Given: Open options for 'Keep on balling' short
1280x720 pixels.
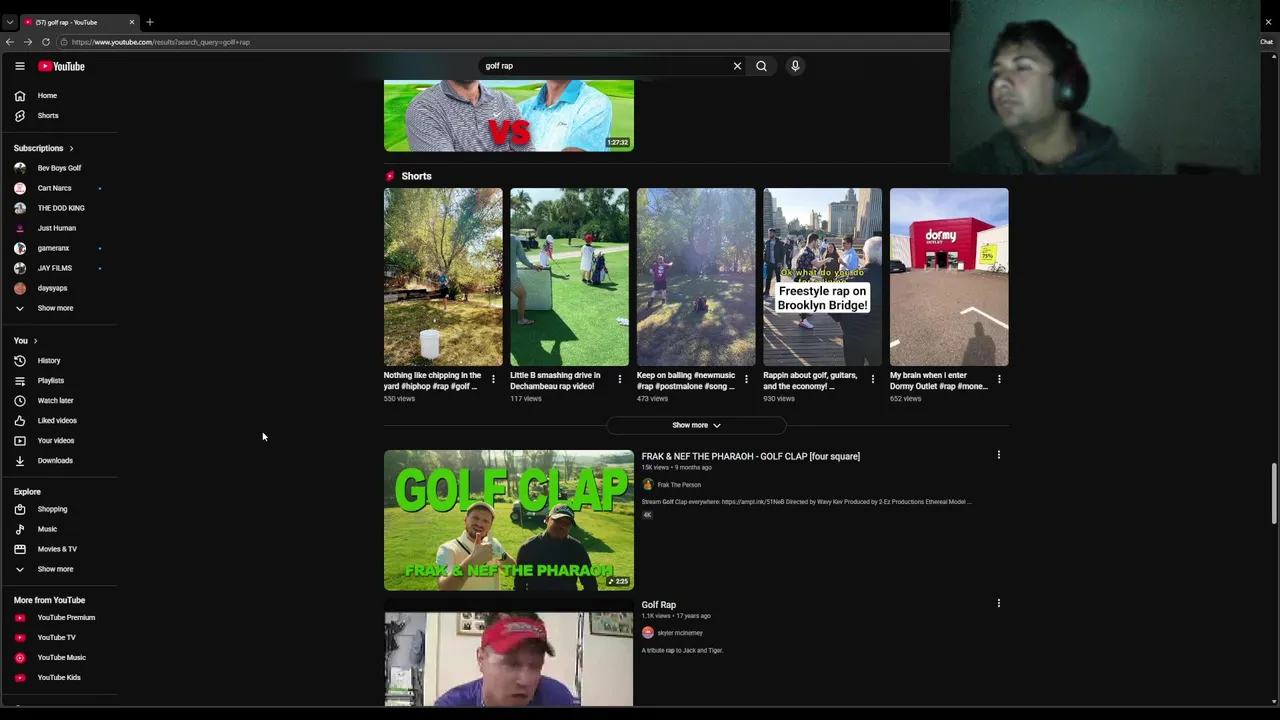Looking at the screenshot, I should coord(746,379).
